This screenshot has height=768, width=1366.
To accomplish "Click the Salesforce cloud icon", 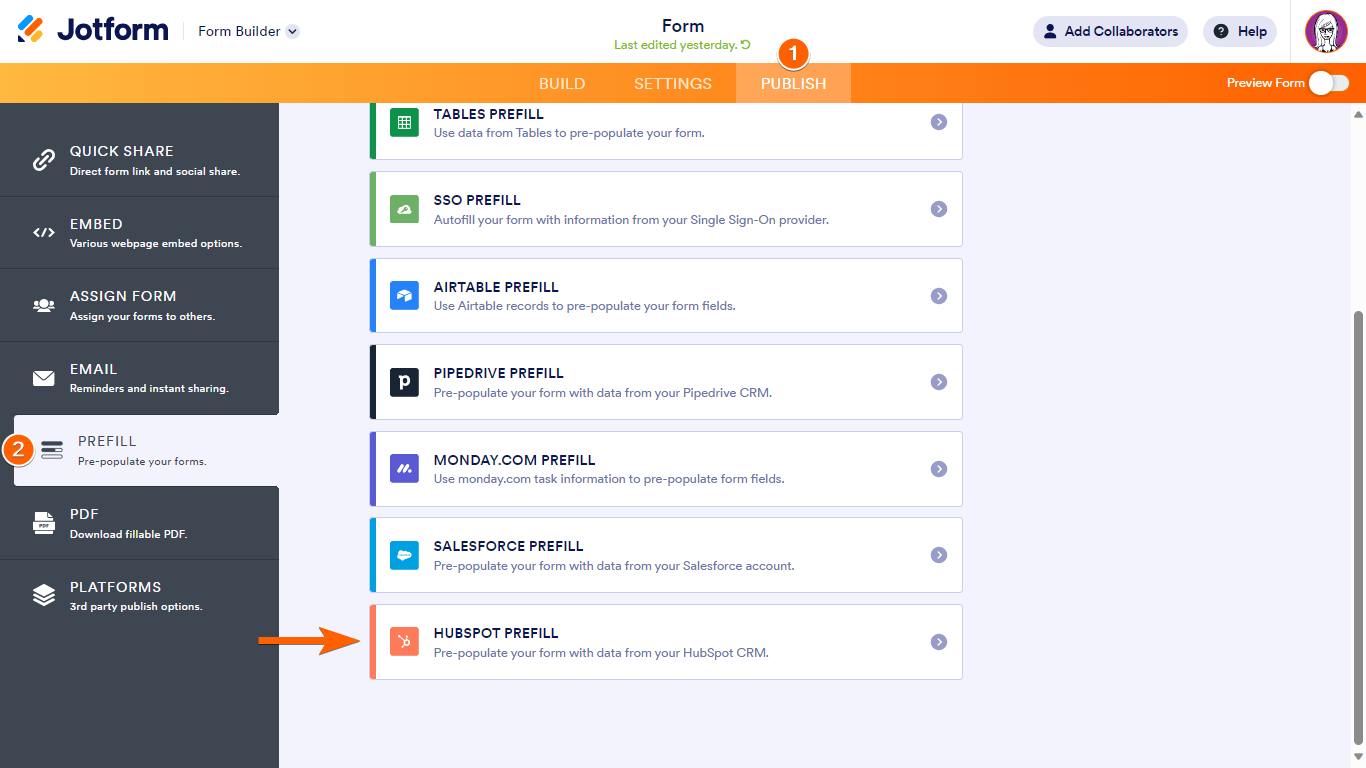I will click(404, 555).
